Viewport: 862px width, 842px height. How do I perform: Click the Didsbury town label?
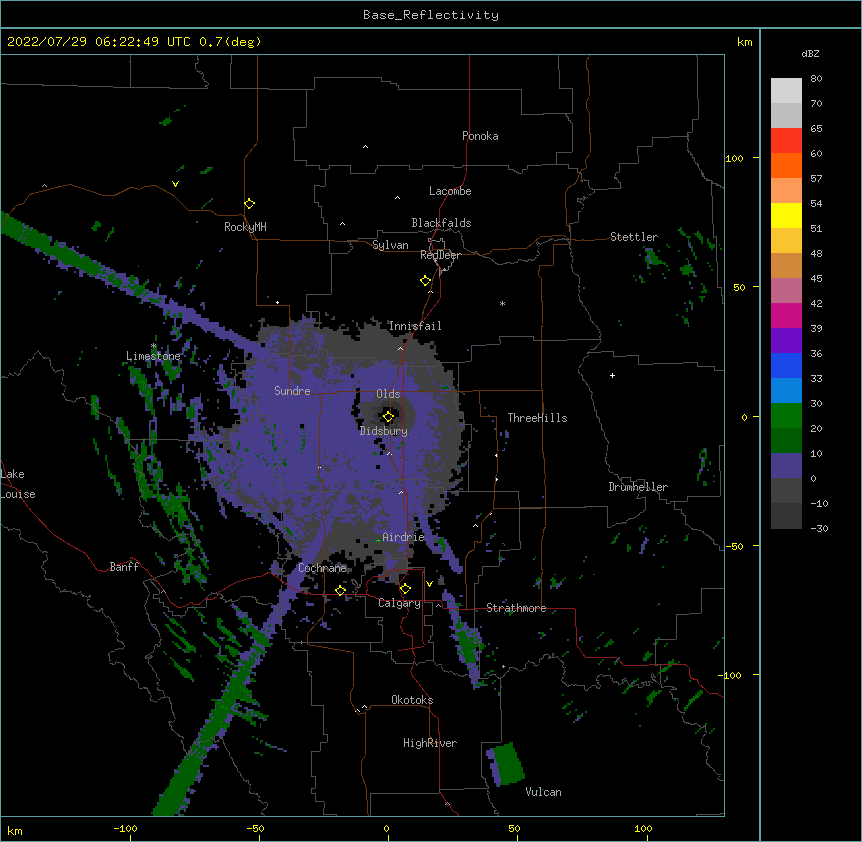click(384, 431)
